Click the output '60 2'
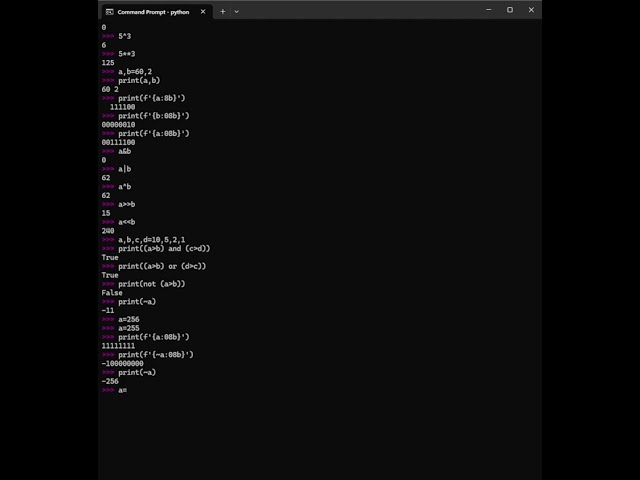This screenshot has width=640, height=480. point(110,89)
